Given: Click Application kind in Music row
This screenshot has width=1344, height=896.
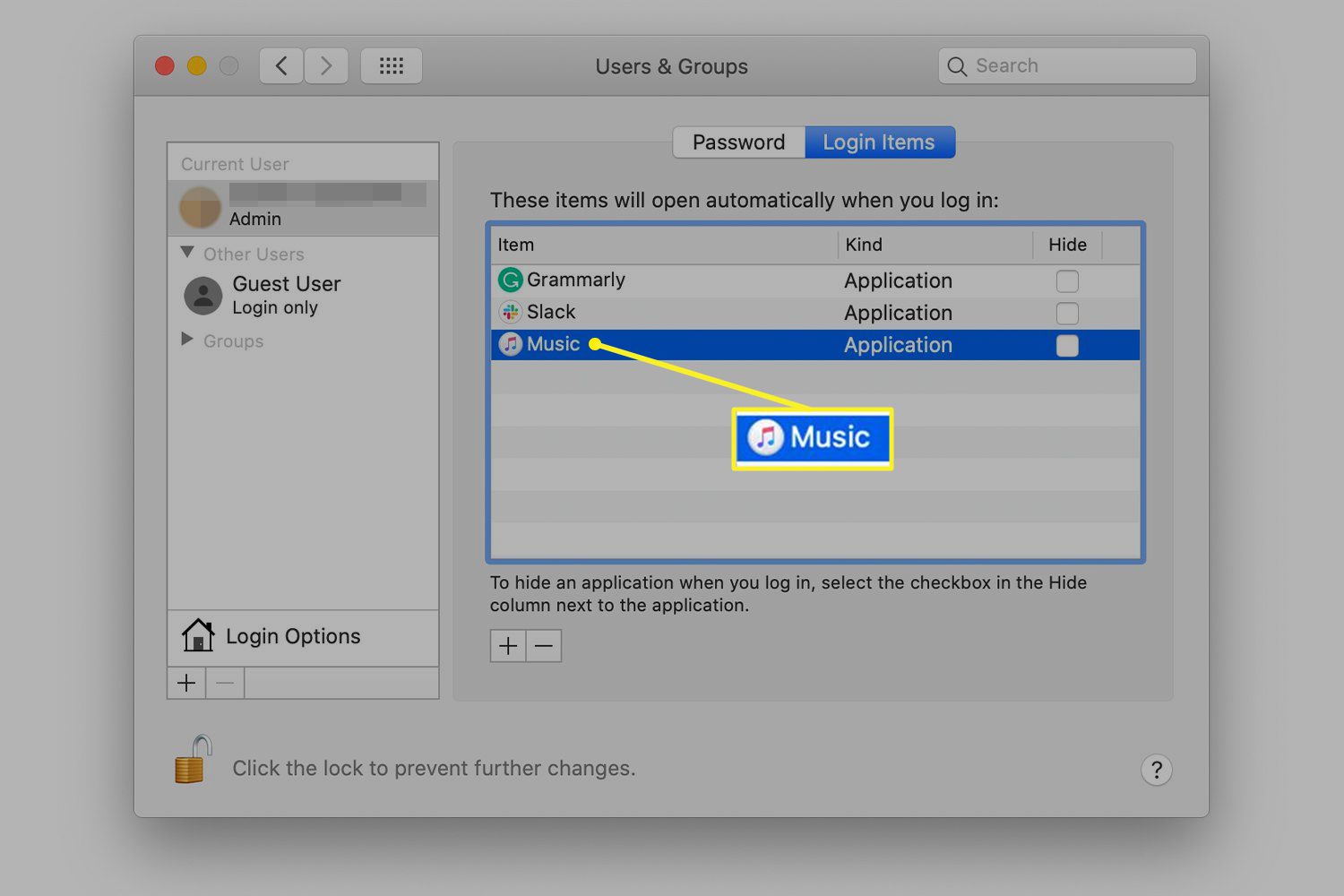Looking at the screenshot, I should click(898, 346).
